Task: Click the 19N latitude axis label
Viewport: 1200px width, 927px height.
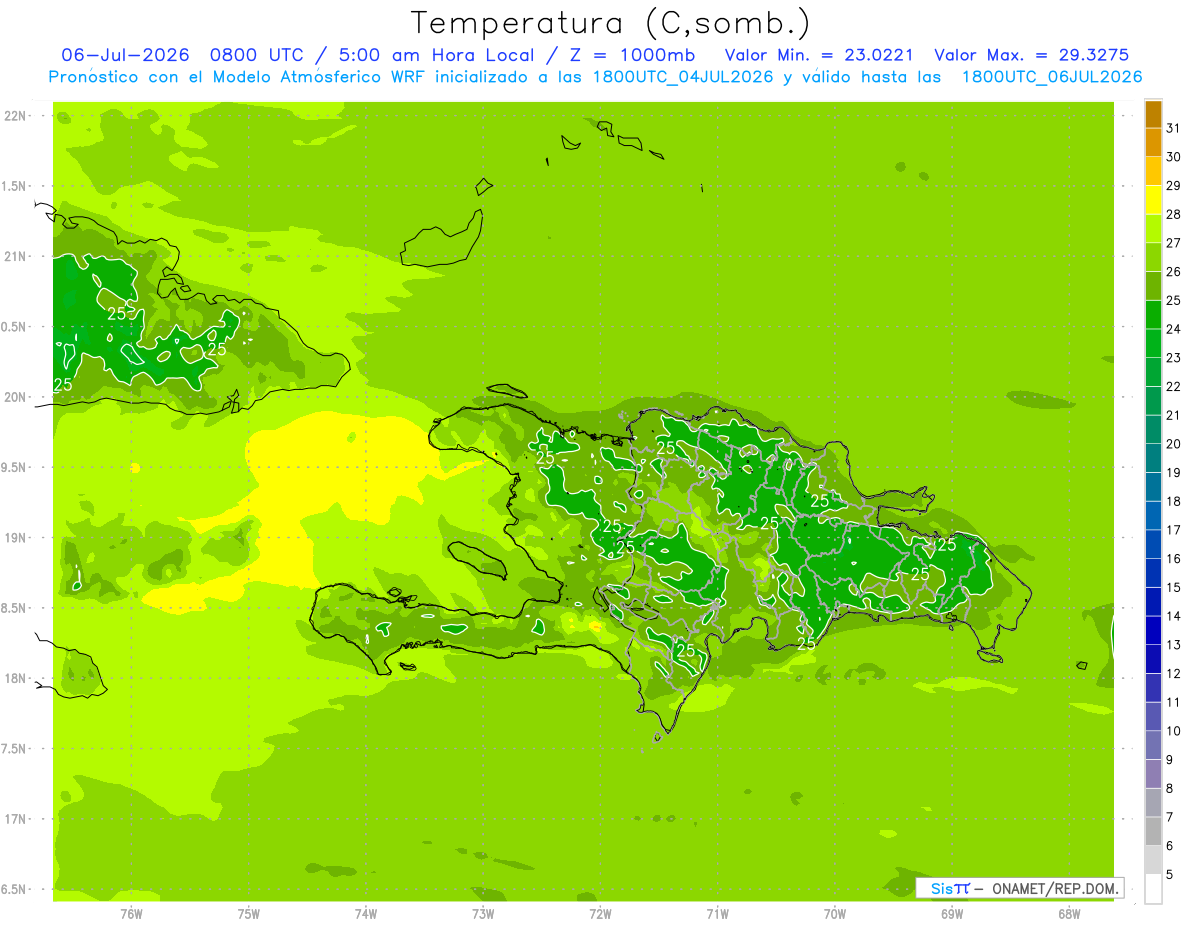Action: tap(16, 538)
